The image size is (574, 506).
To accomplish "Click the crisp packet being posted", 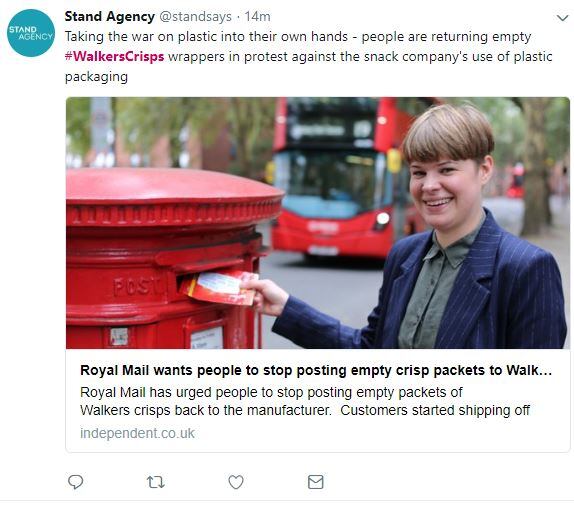I will click(x=220, y=288).
